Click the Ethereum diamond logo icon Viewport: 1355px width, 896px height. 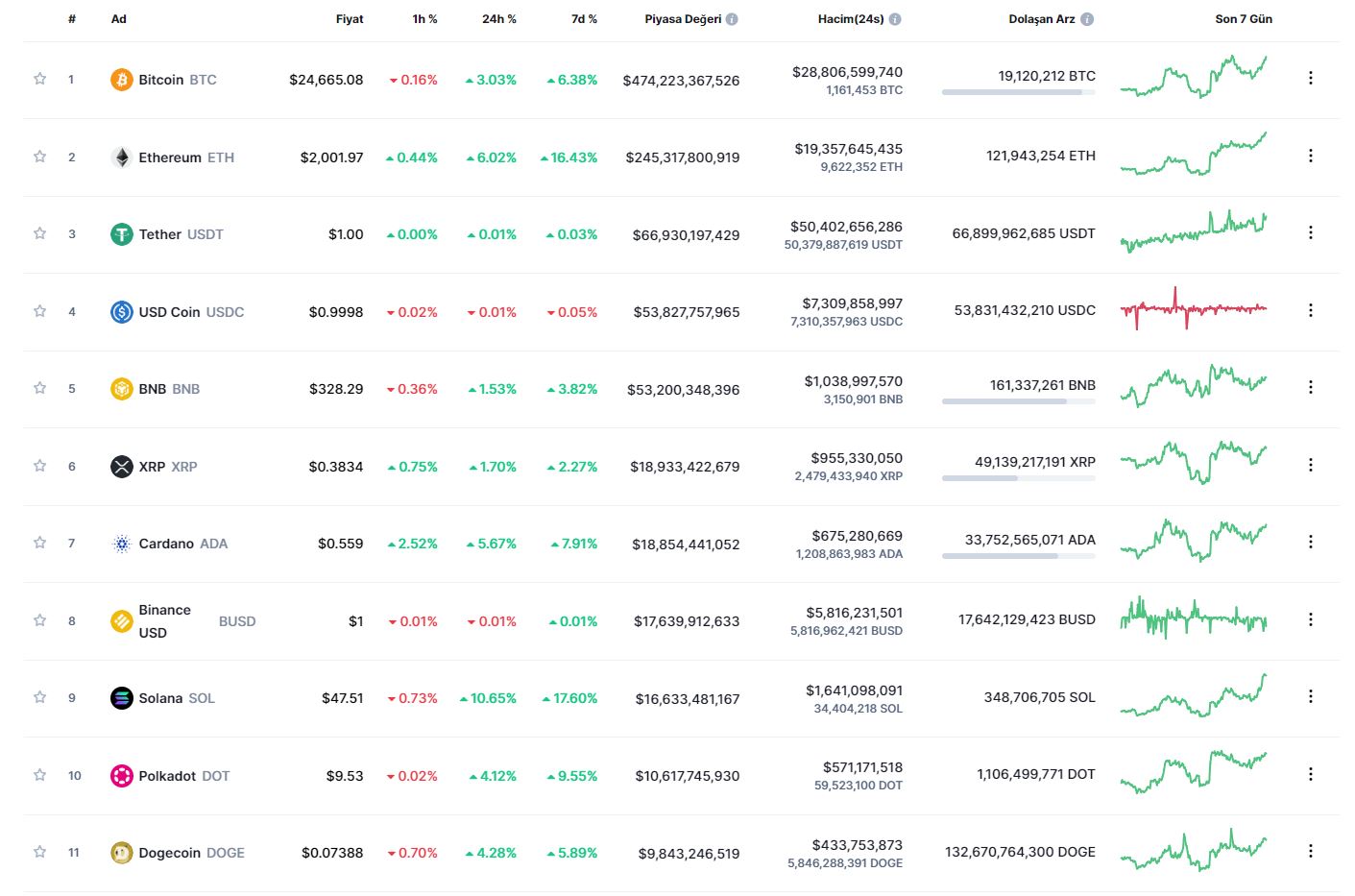tap(121, 157)
